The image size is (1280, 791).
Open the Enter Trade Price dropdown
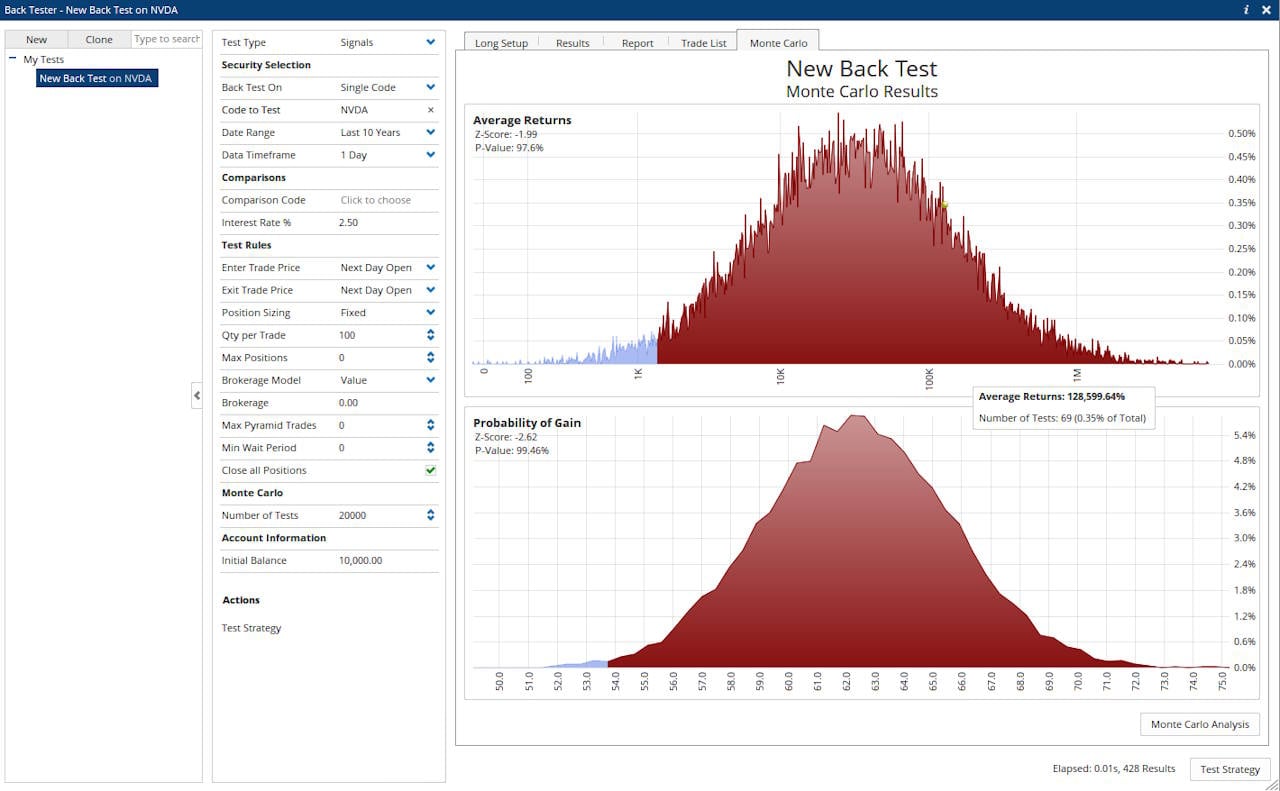[431, 268]
